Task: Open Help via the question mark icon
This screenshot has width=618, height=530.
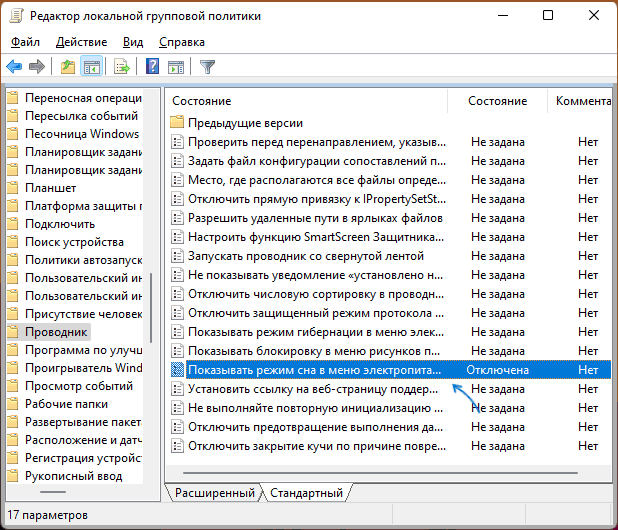Action: click(153, 67)
